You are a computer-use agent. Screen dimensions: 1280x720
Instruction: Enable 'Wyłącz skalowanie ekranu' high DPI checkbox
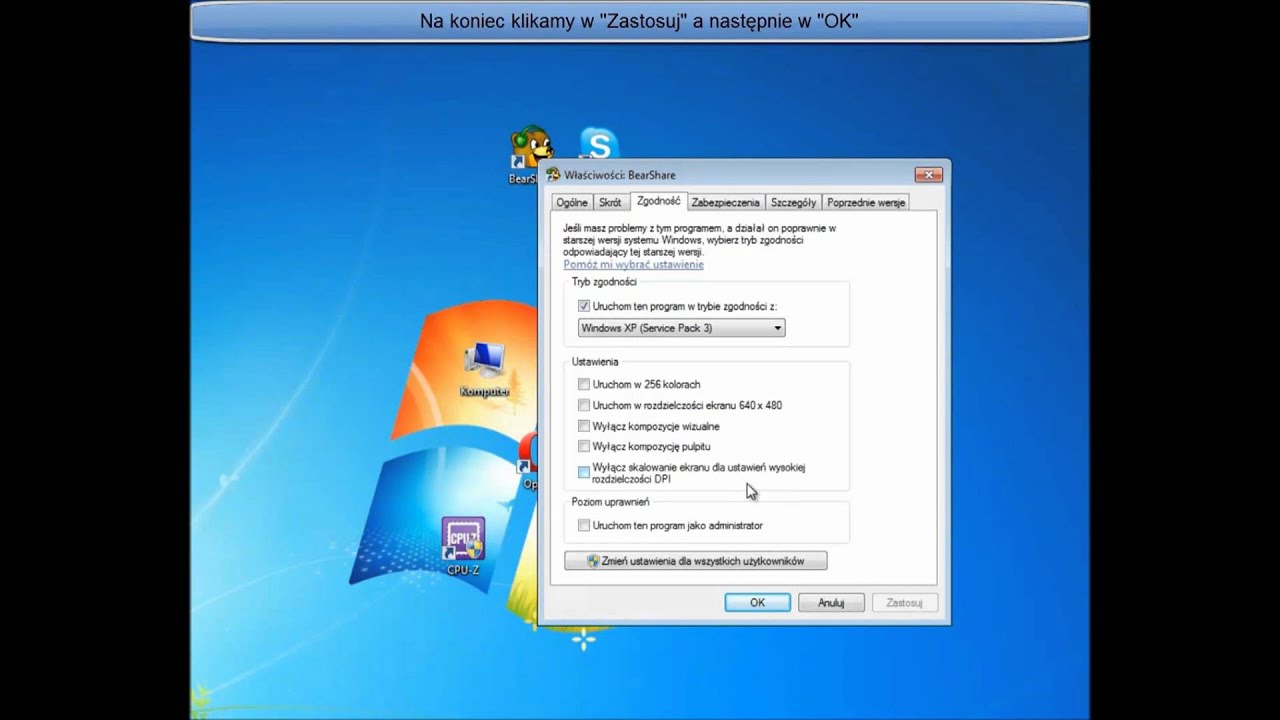coord(584,473)
